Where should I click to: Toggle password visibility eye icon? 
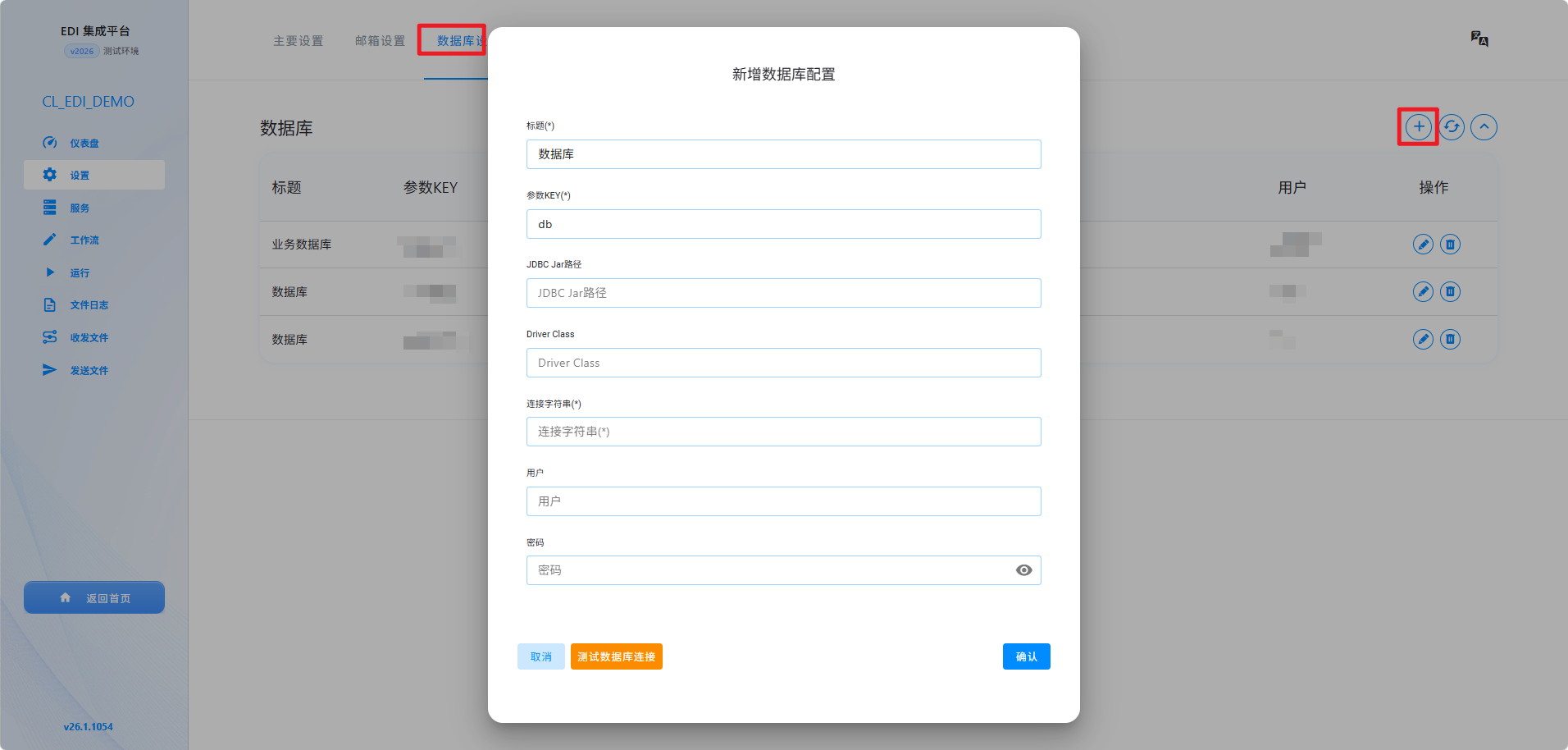1023,570
